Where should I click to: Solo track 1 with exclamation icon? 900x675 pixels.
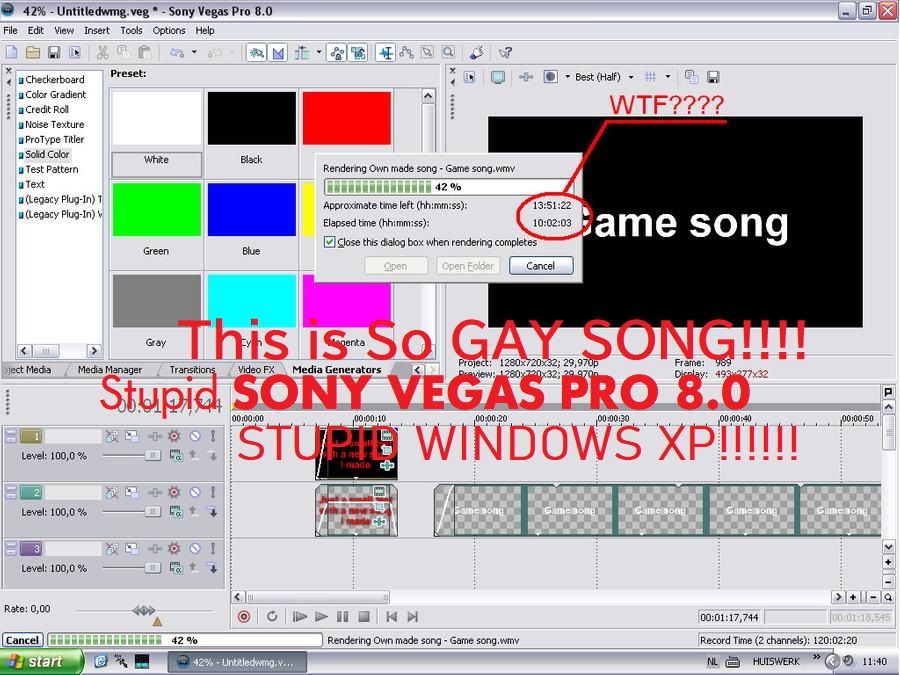(213, 436)
